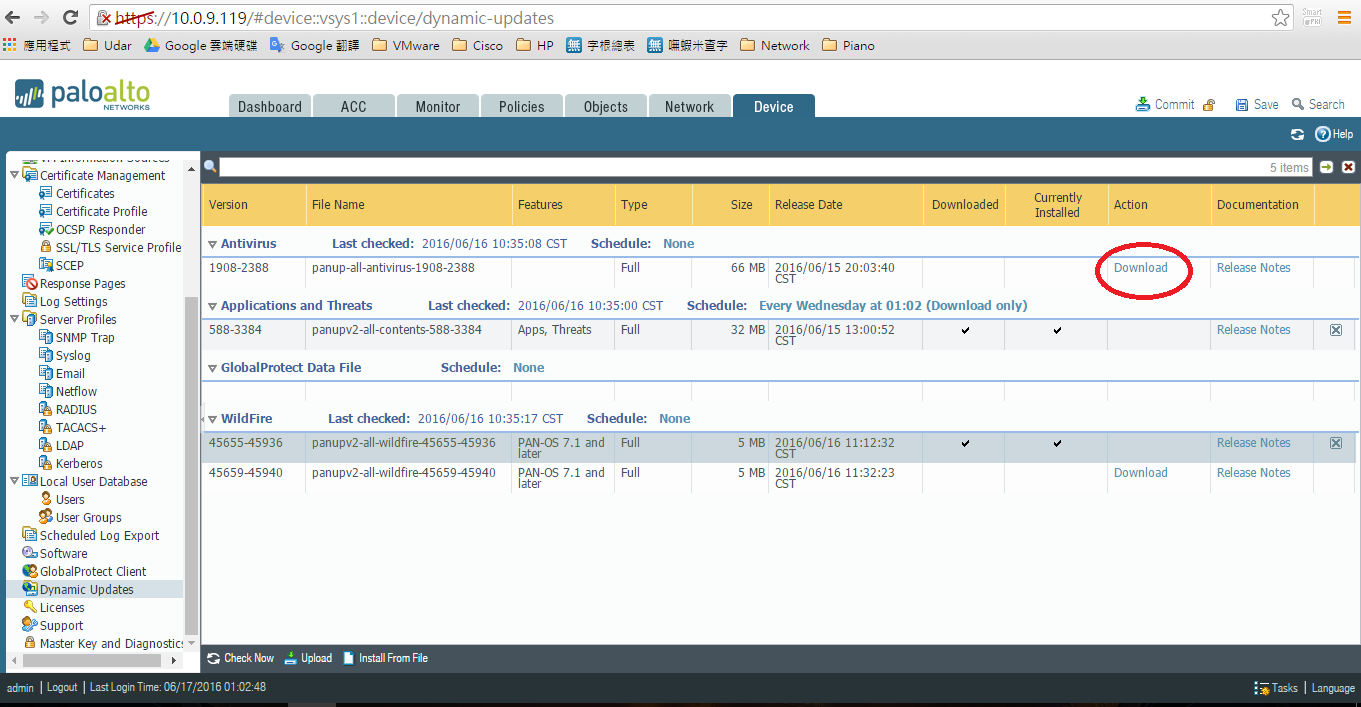
Task: Open the Language setting
Action: point(1333,688)
